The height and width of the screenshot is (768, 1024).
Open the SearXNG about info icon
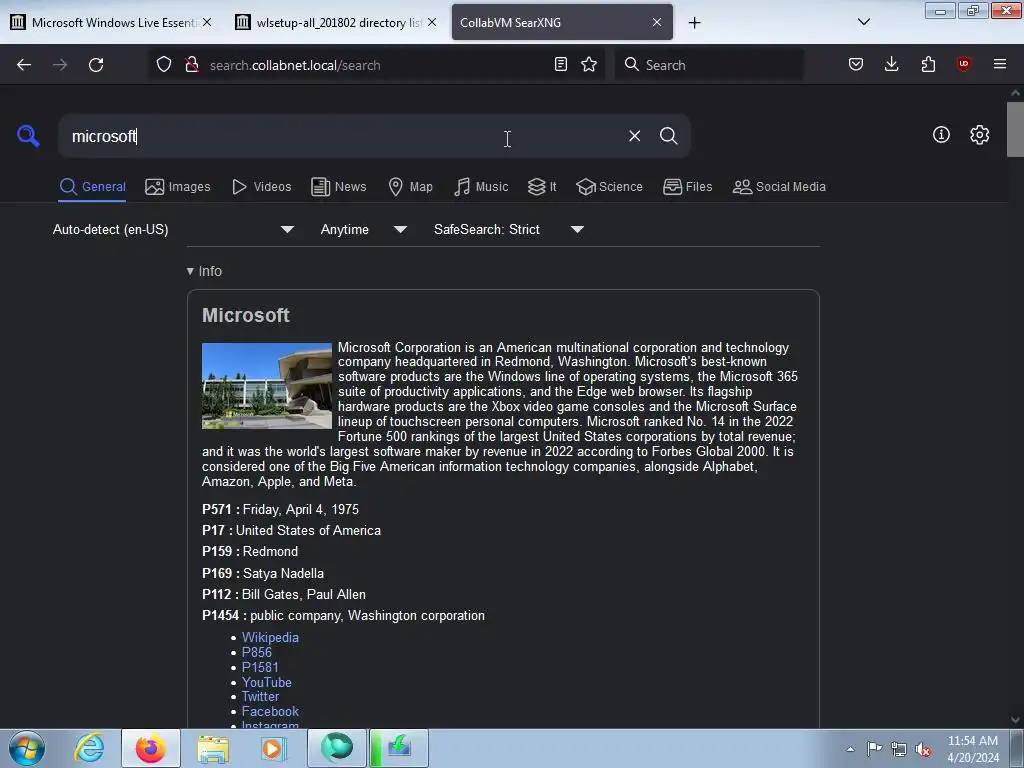(941, 135)
